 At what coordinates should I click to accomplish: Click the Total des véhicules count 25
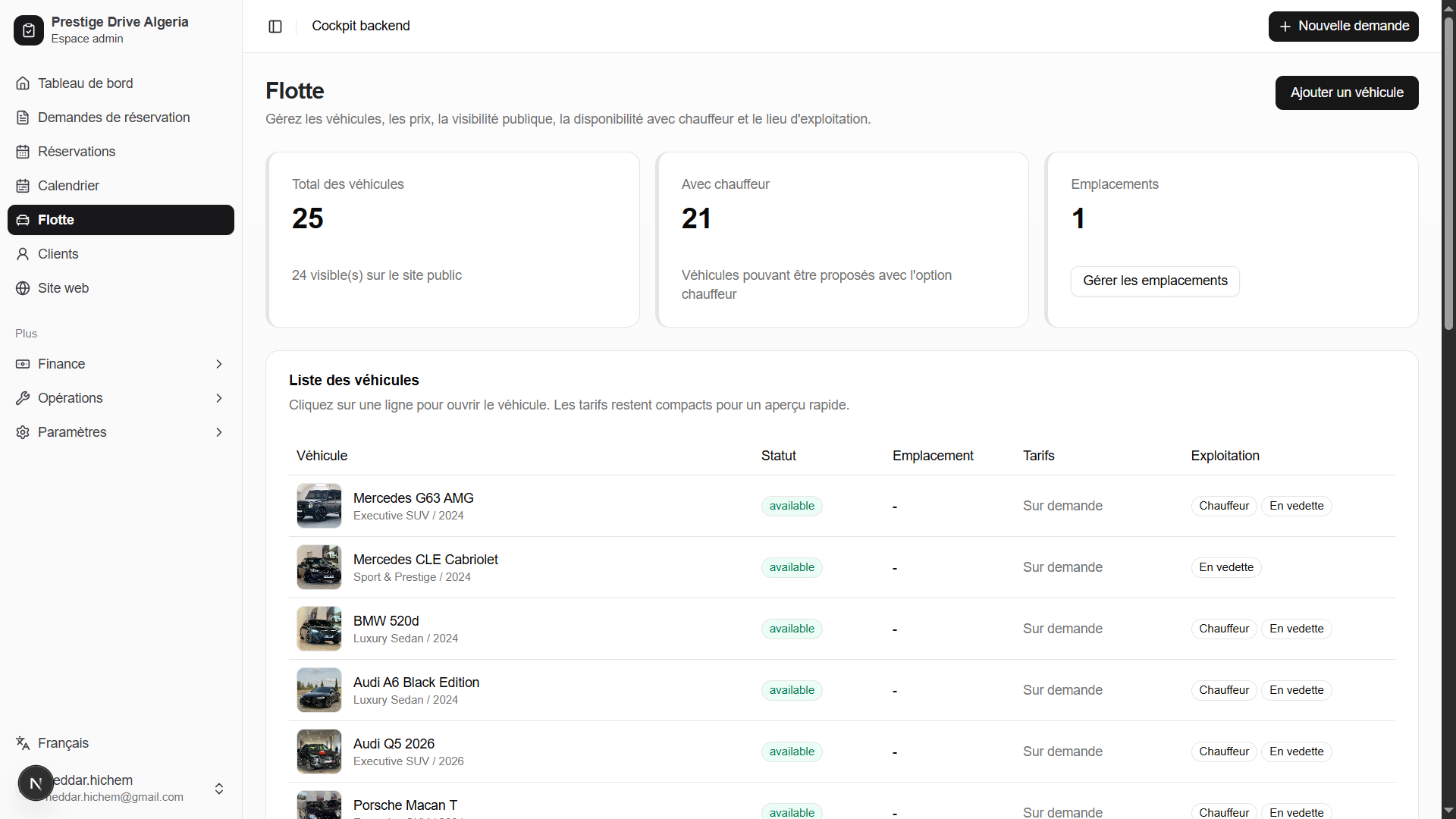click(x=308, y=218)
